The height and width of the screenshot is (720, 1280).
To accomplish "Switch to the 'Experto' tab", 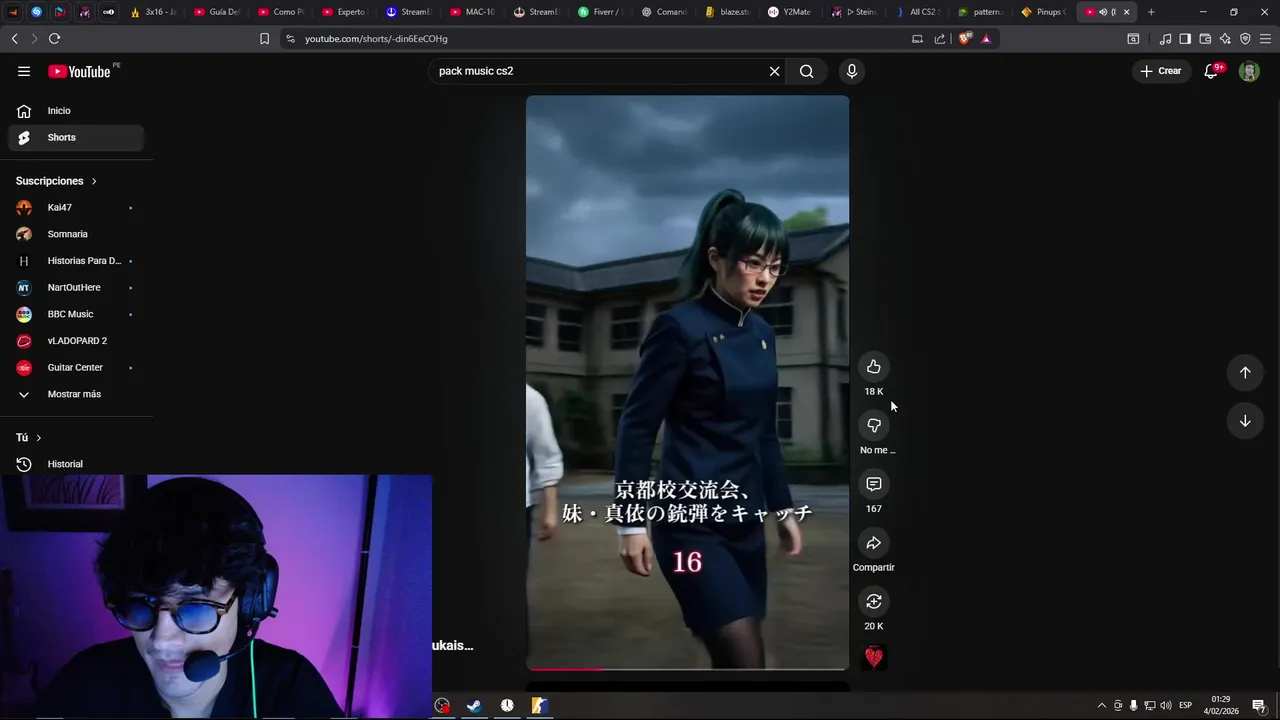I will pos(344,12).
